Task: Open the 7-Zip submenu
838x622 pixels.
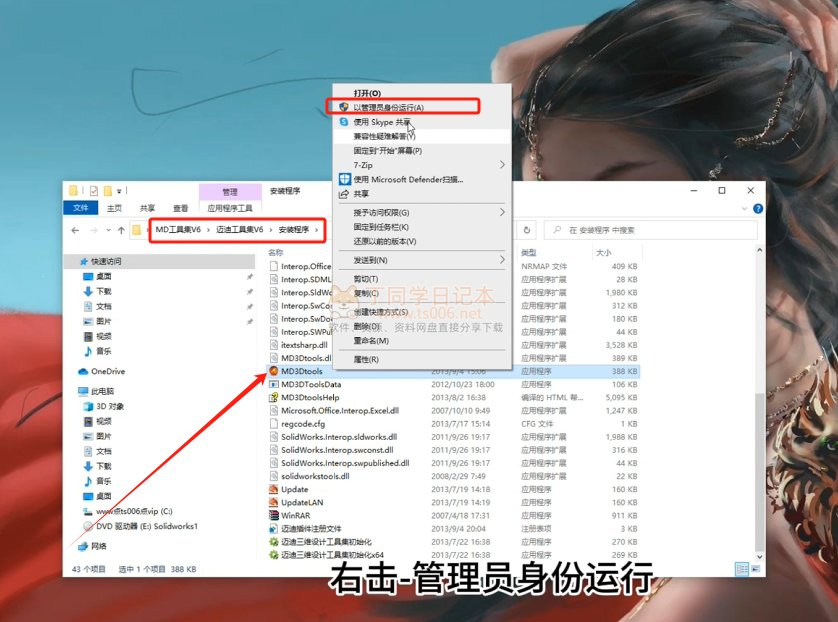Action: [422, 165]
